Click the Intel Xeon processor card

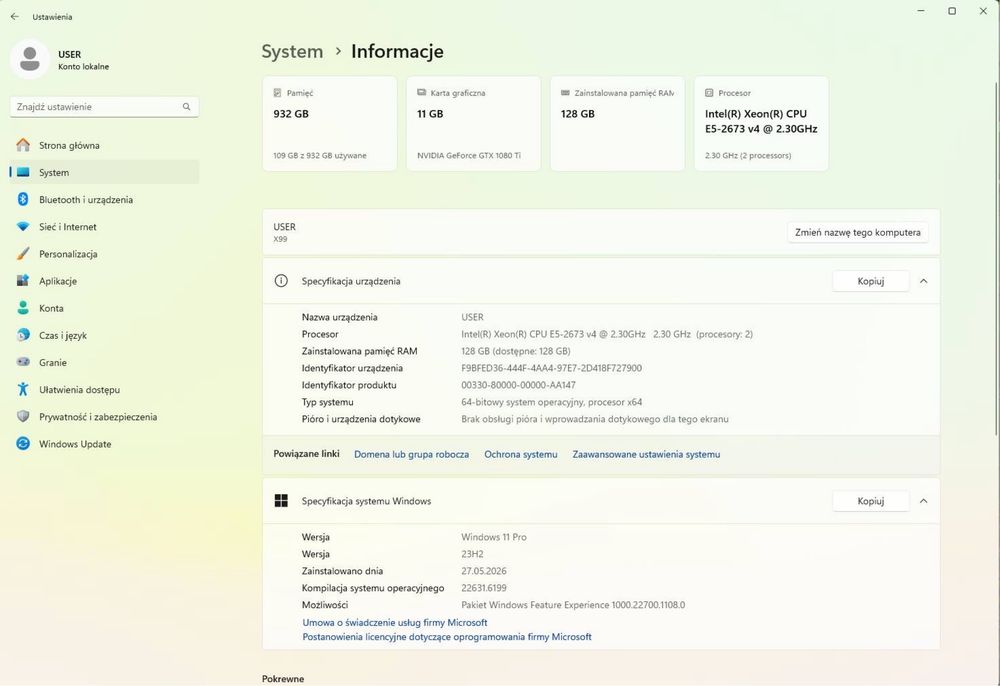point(761,124)
